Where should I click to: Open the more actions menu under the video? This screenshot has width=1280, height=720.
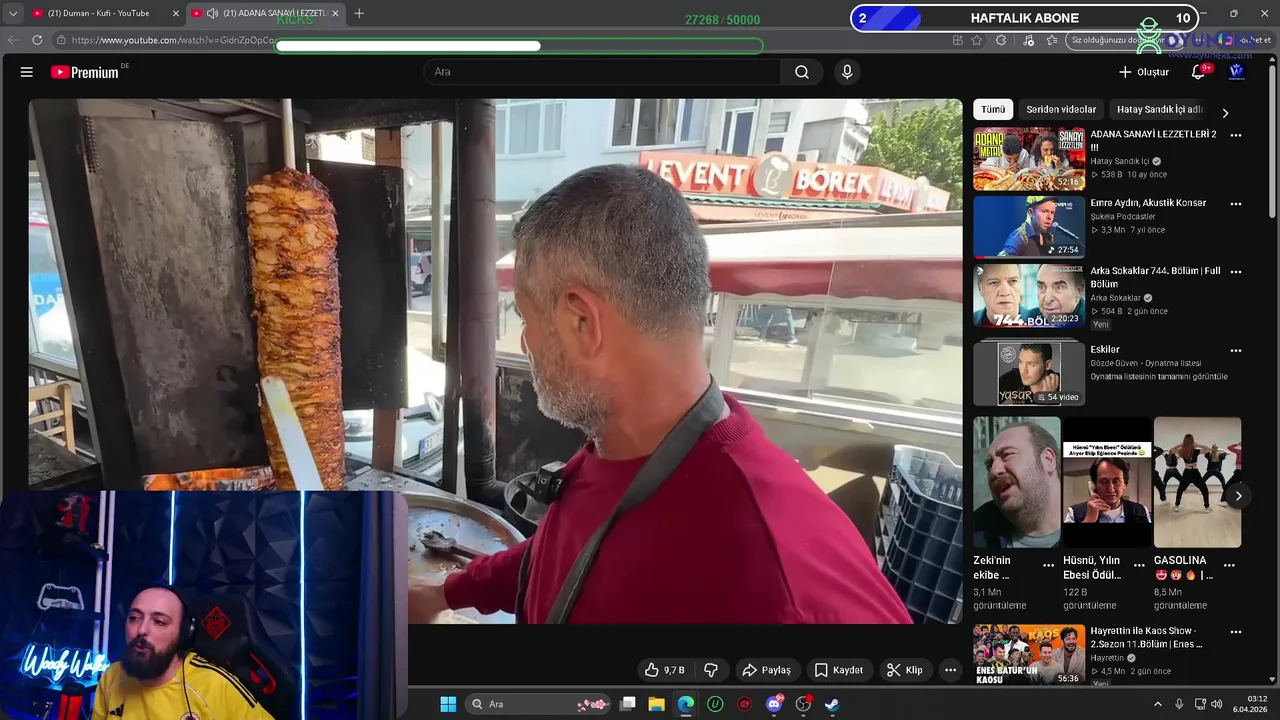click(951, 670)
